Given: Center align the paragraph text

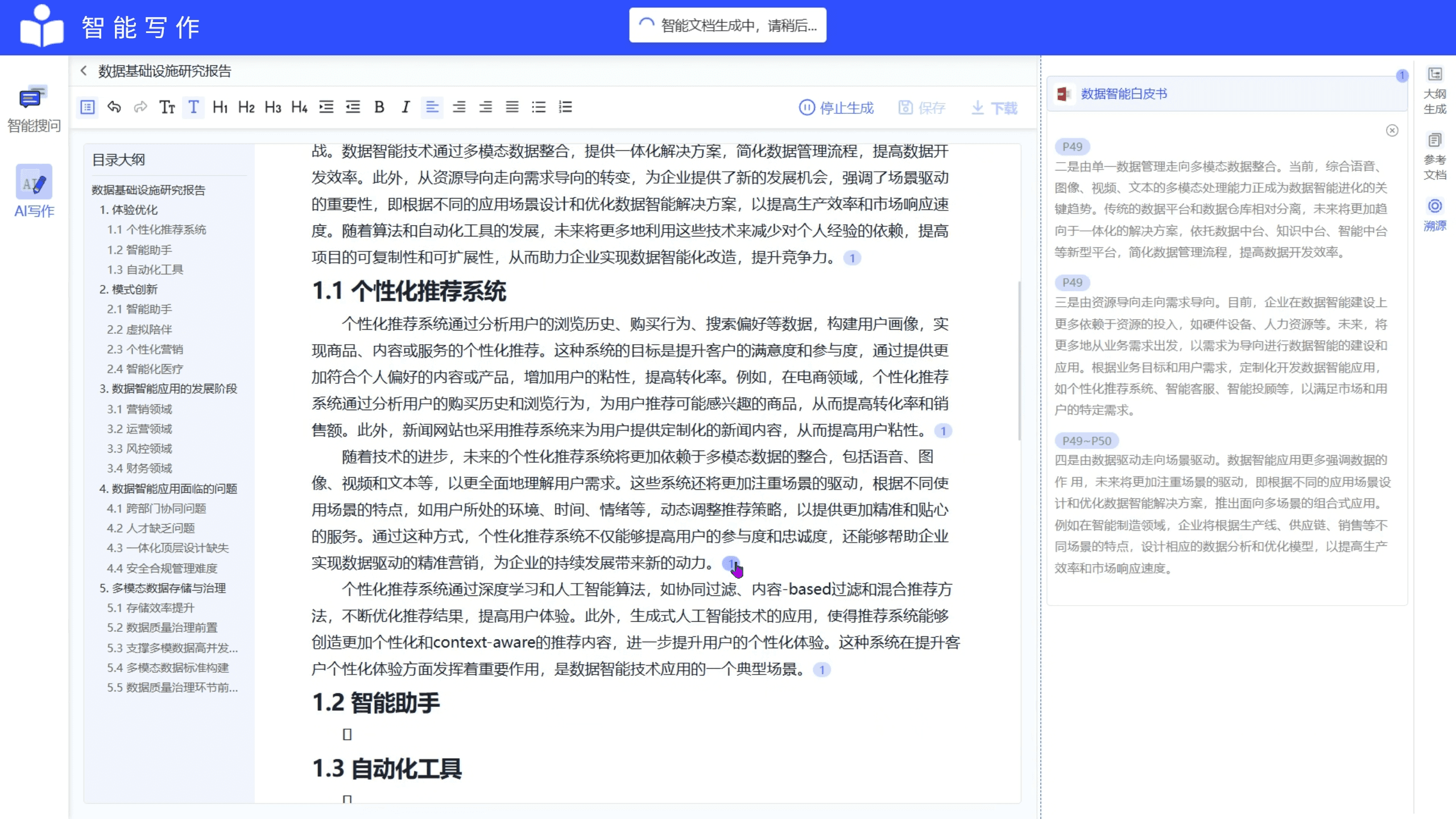Looking at the screenshot, I should pos(459,107).
